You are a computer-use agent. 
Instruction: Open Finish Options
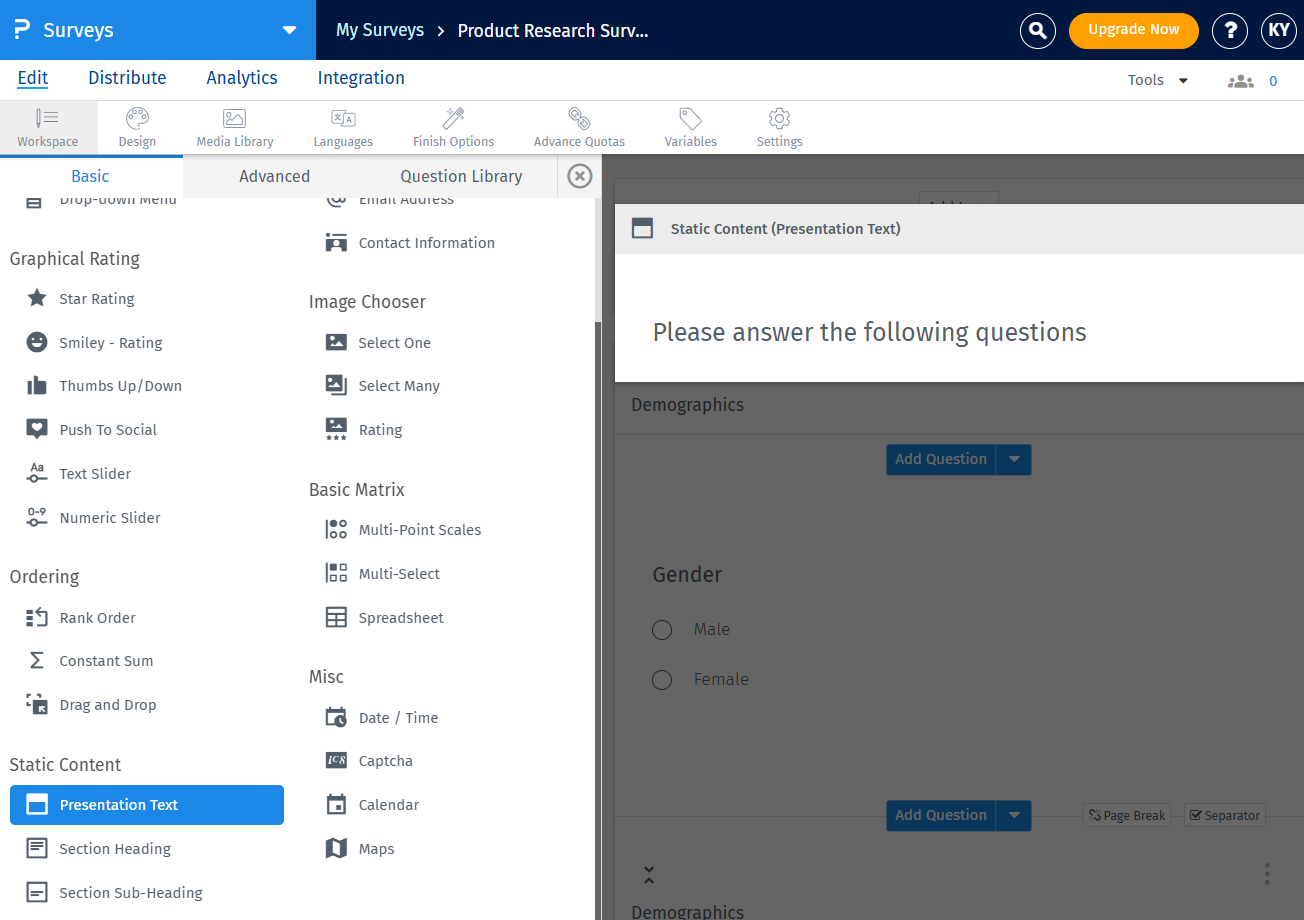[453, 128]
